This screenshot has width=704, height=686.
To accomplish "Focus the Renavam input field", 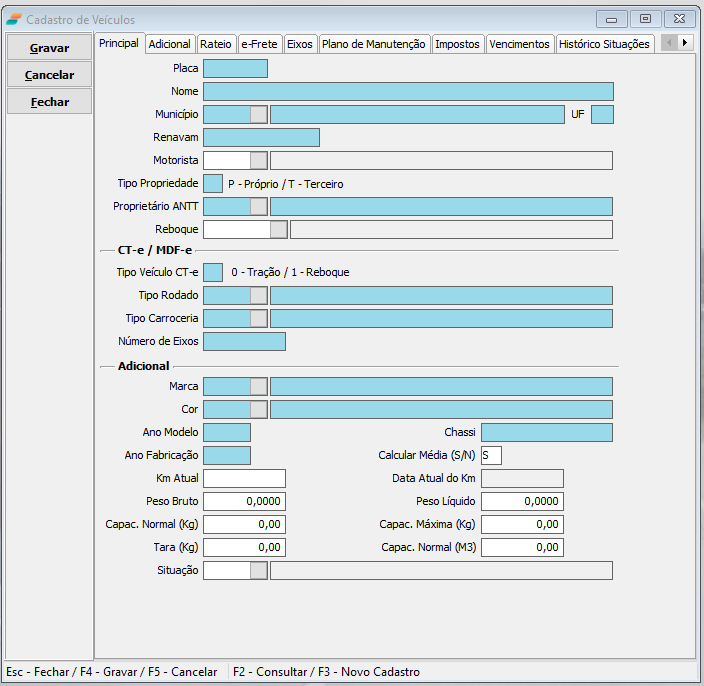I will click(x=261, y=137).
